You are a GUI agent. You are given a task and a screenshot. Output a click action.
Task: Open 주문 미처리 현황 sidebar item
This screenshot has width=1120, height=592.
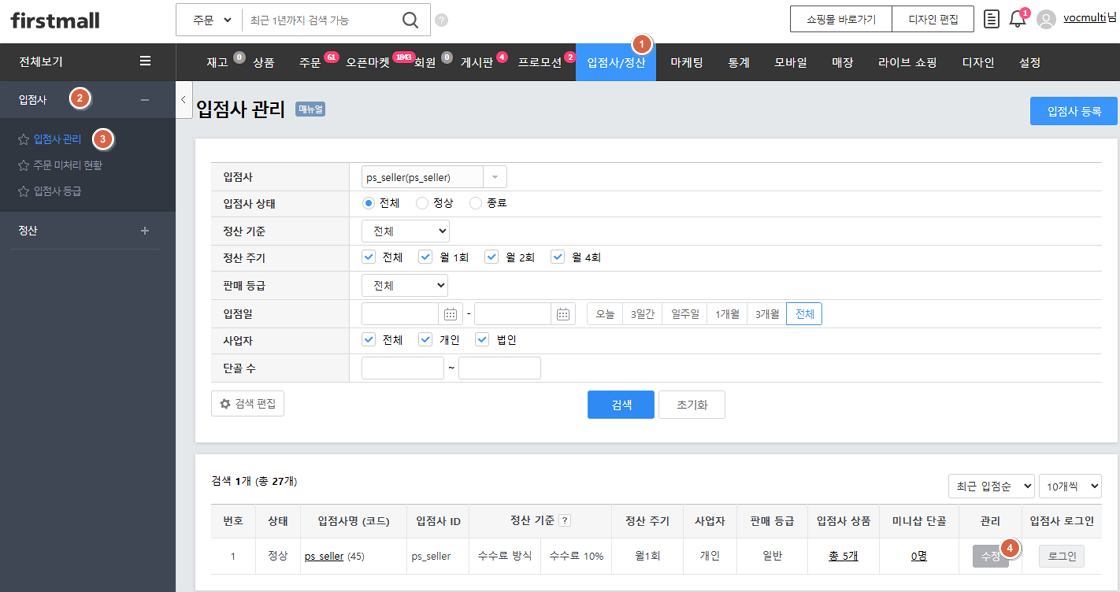[68, 165]
